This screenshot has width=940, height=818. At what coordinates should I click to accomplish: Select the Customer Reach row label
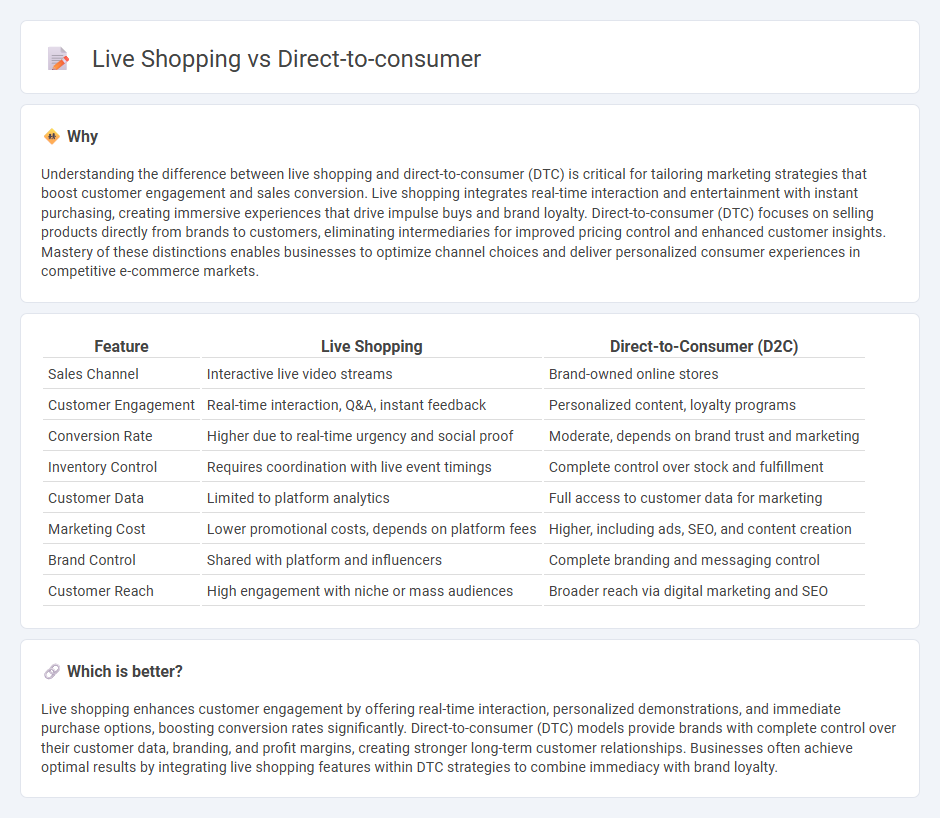pos(101,591)
